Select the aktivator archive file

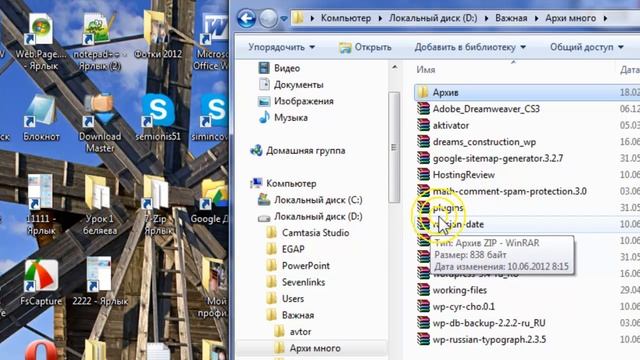443,126
